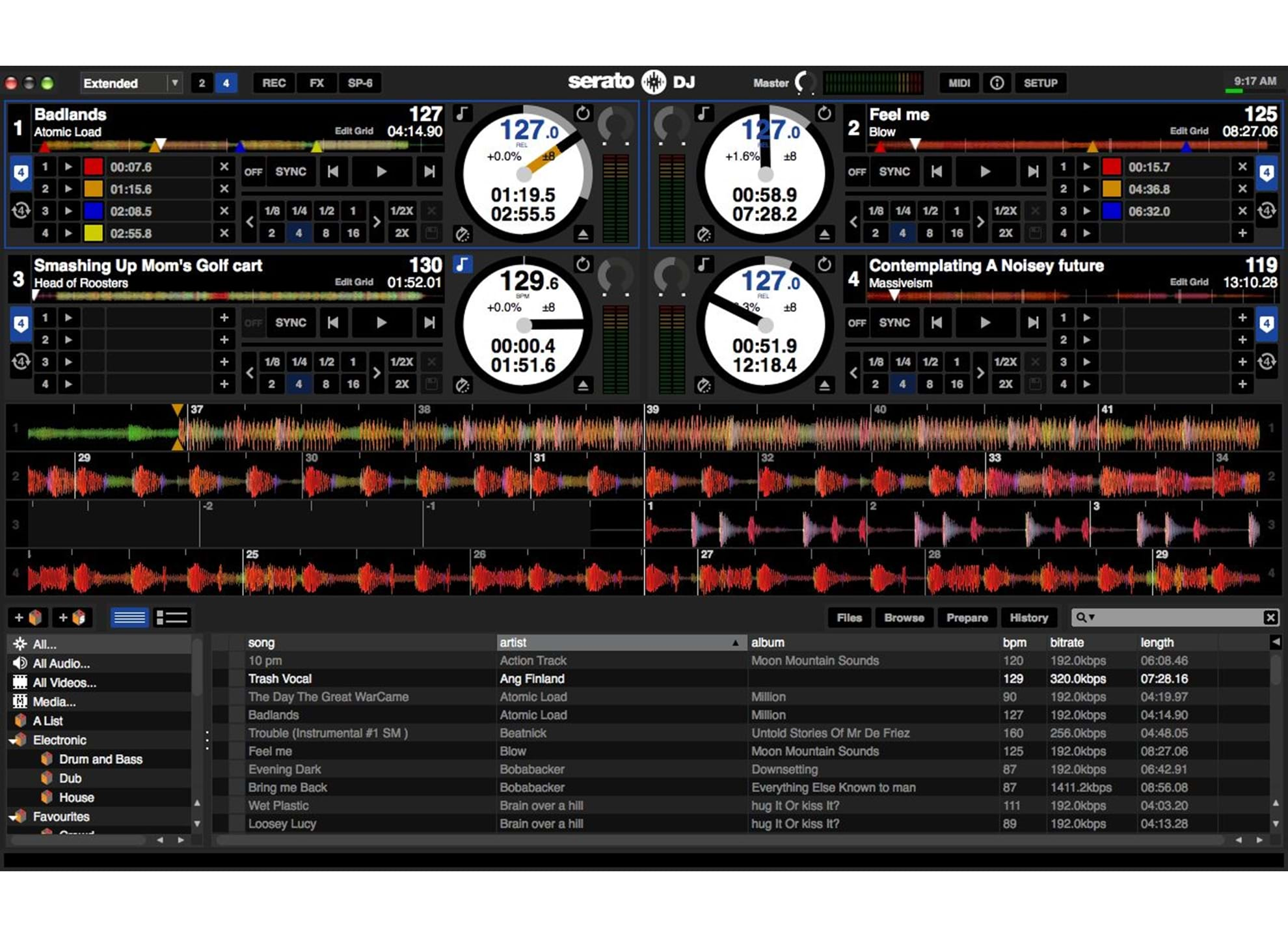Adjust the Master volume knob
1288x937 pixels.
807,83
